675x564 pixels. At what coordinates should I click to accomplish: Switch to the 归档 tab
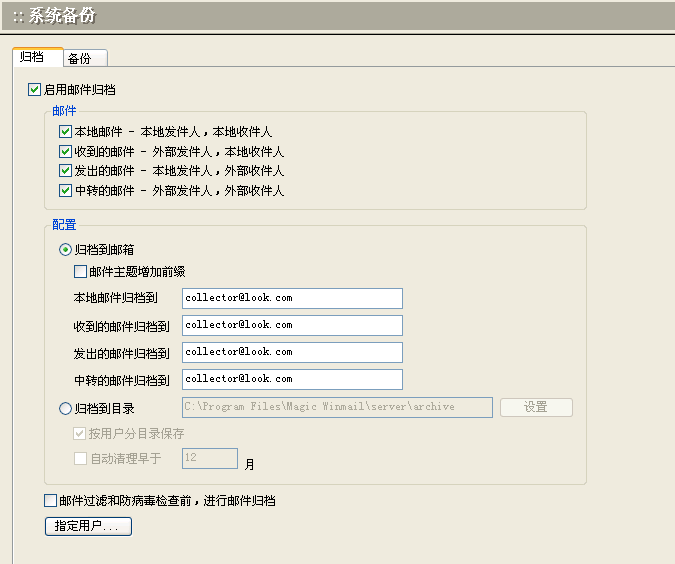click(x=32, y=57)
